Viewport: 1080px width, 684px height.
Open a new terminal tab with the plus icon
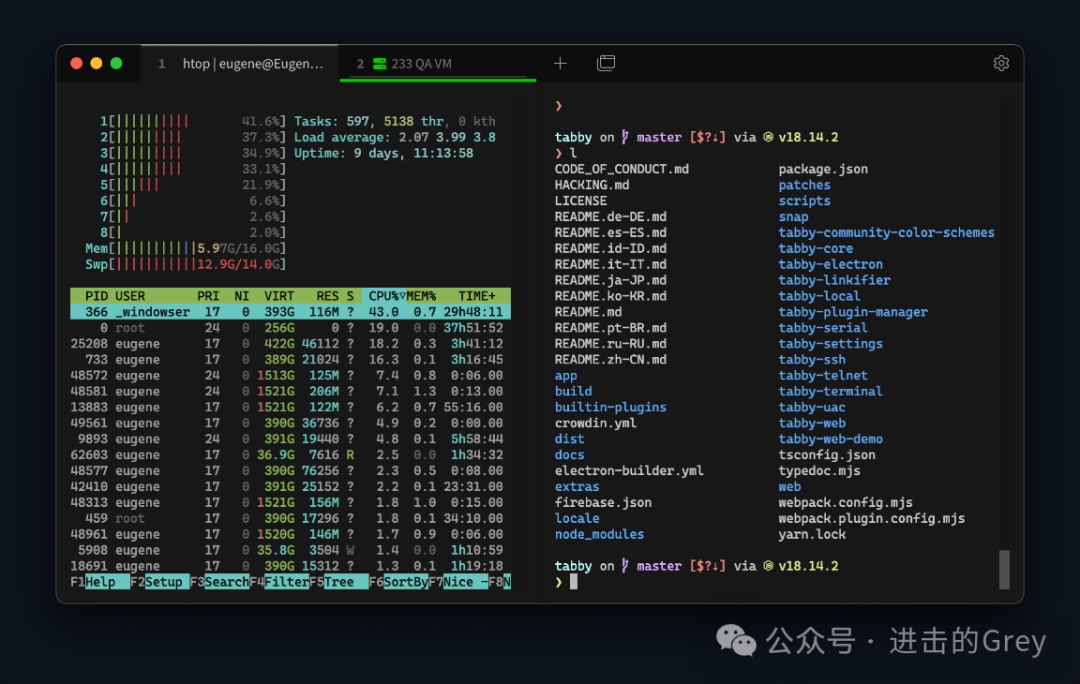click(560, 63)
